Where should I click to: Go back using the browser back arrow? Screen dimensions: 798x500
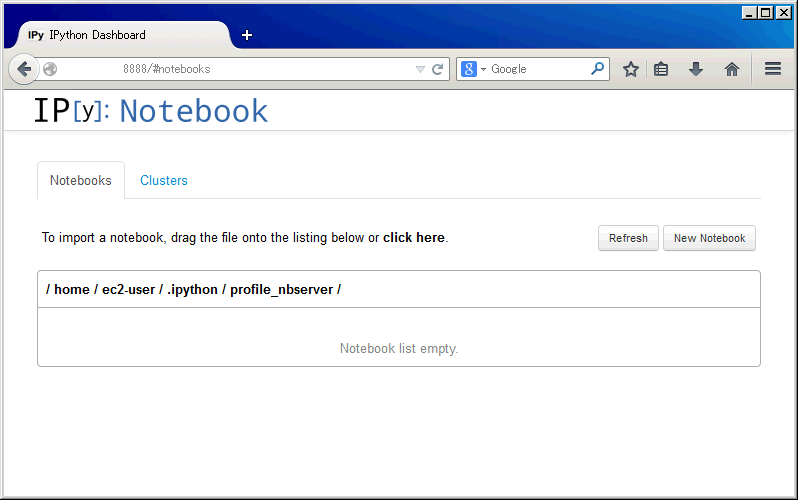pyautogui.click(x=23, y=69)
